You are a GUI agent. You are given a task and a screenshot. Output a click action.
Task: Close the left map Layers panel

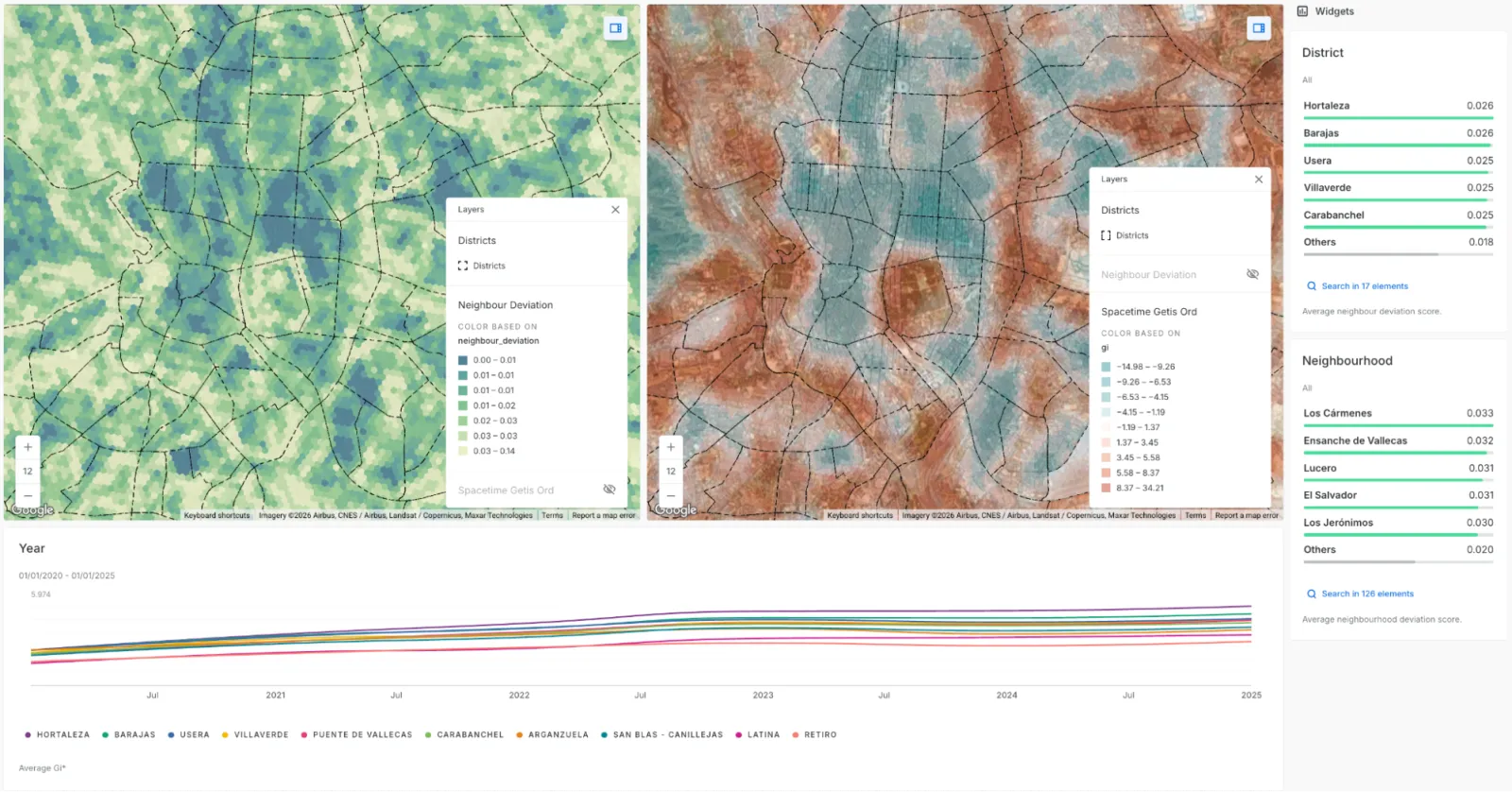pyautogui.click(x=615, y=210)
